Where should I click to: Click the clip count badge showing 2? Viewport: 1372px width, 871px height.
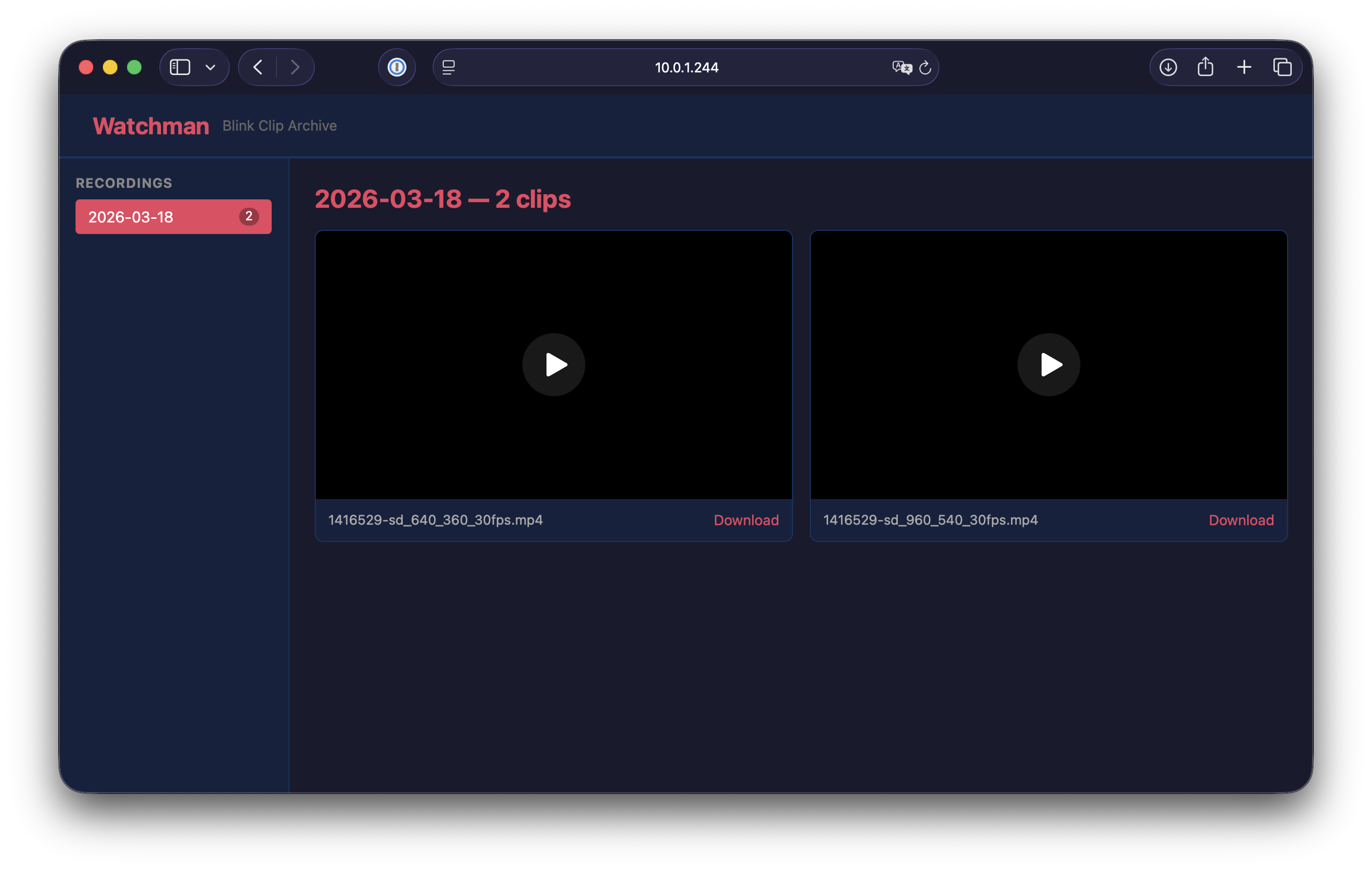(x=249, y=217)
